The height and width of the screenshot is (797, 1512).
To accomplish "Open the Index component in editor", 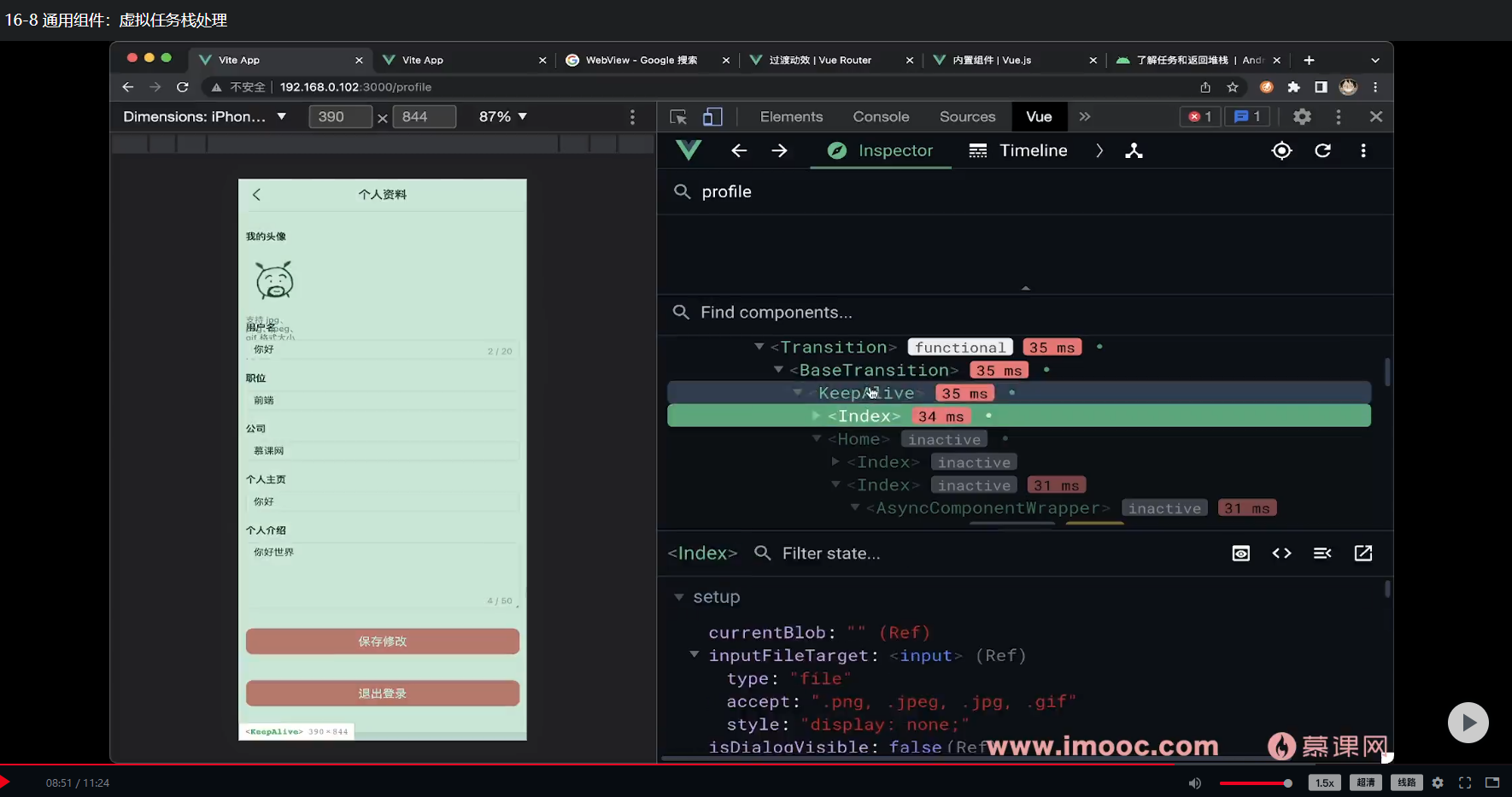I will (x=1363, y=554).
